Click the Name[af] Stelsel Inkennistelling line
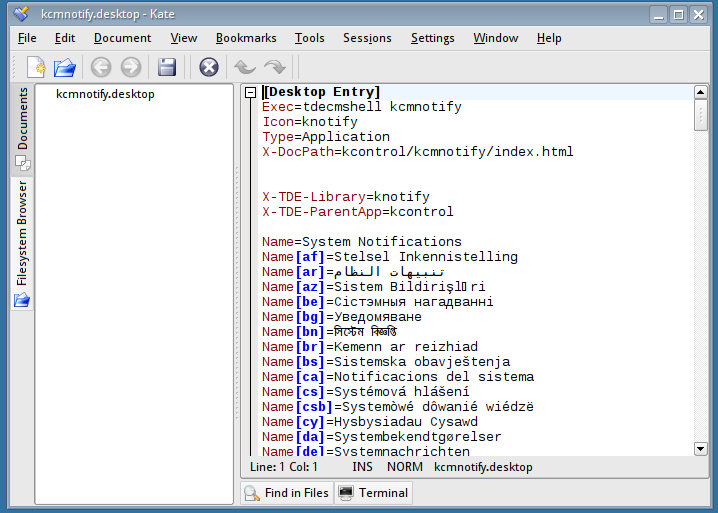The width and height of the screenshot is (718, 513). click(x=390, y=256)
